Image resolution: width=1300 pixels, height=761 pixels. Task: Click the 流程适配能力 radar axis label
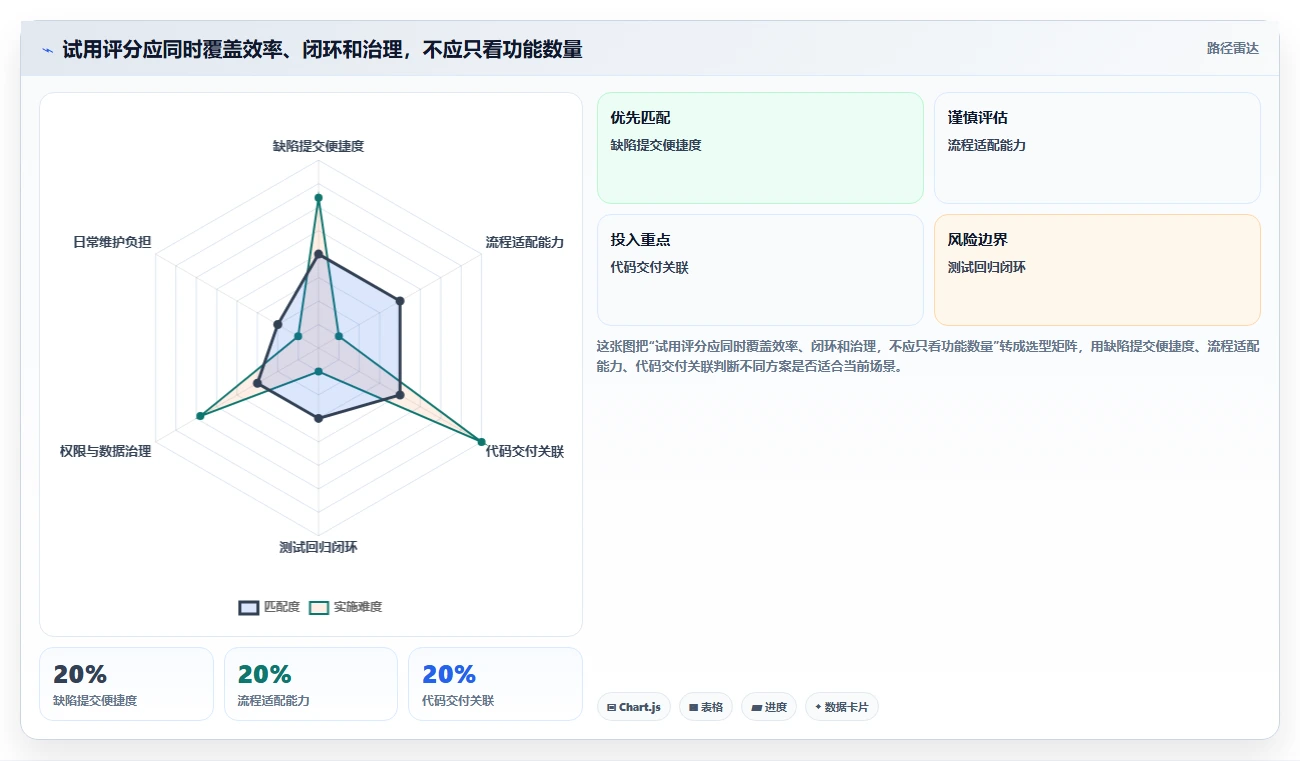click(525, 242)
